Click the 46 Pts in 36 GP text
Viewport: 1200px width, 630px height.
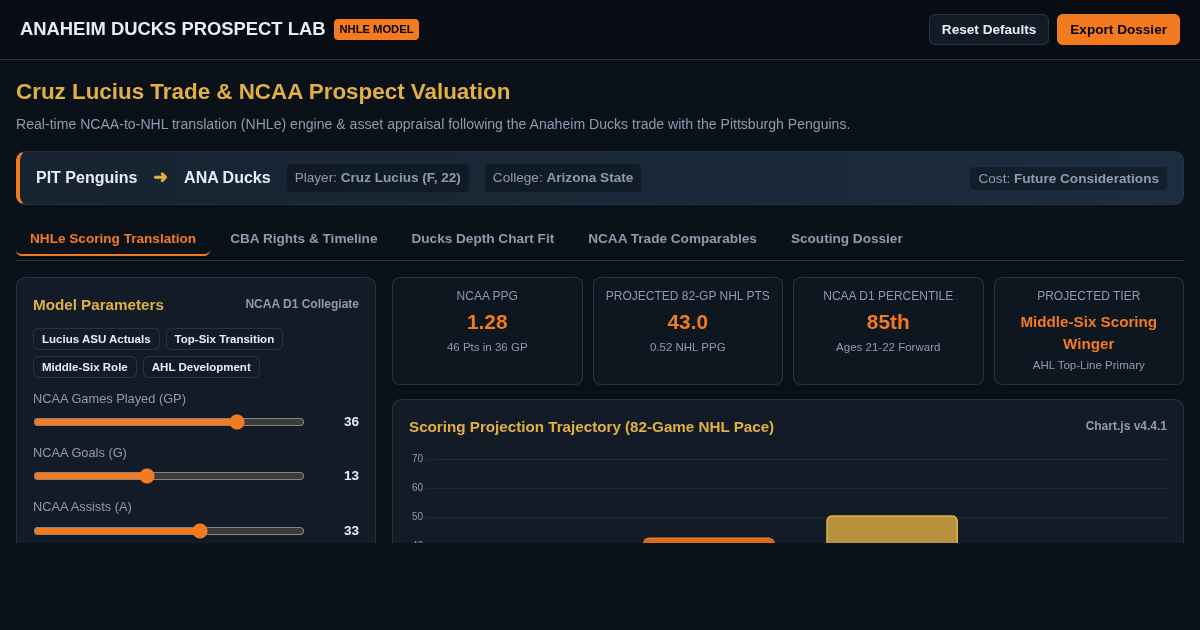click(487, 347)
